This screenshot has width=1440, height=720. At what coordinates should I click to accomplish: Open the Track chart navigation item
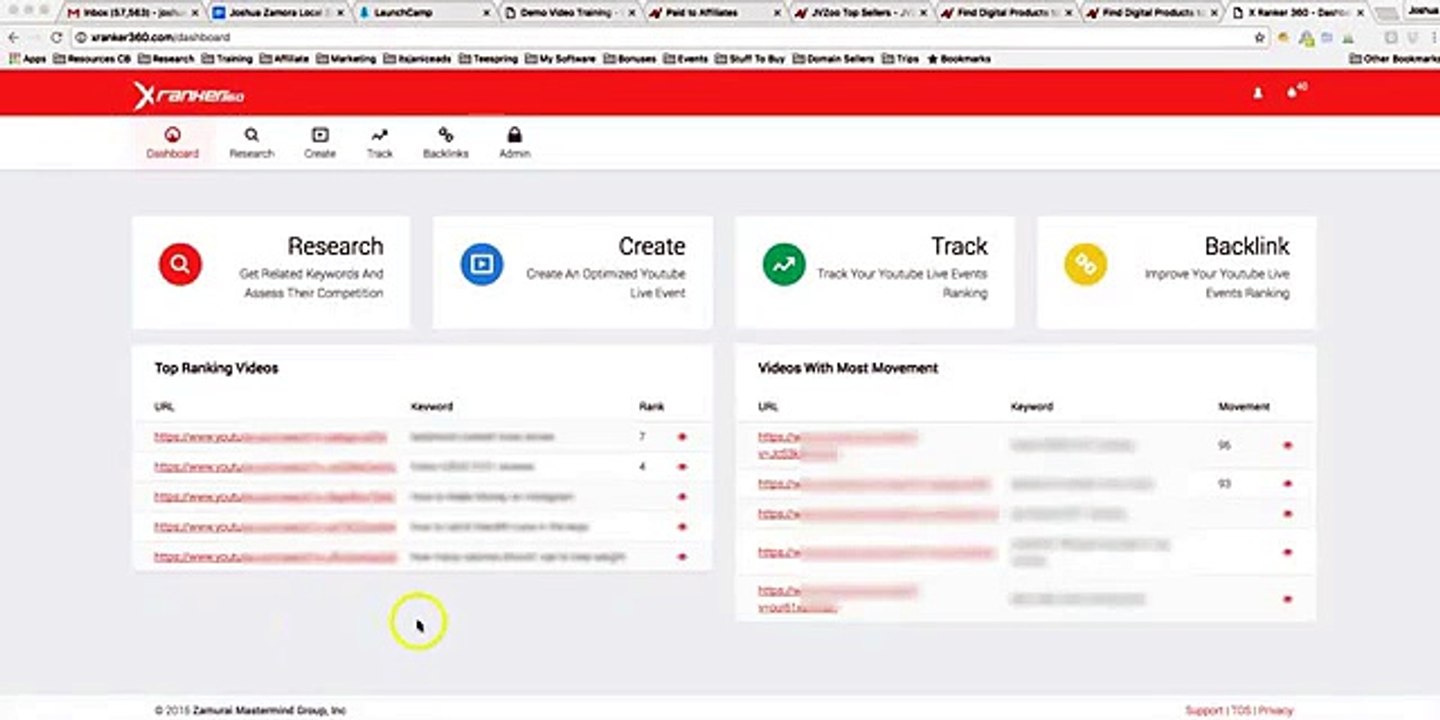(380, 142)
